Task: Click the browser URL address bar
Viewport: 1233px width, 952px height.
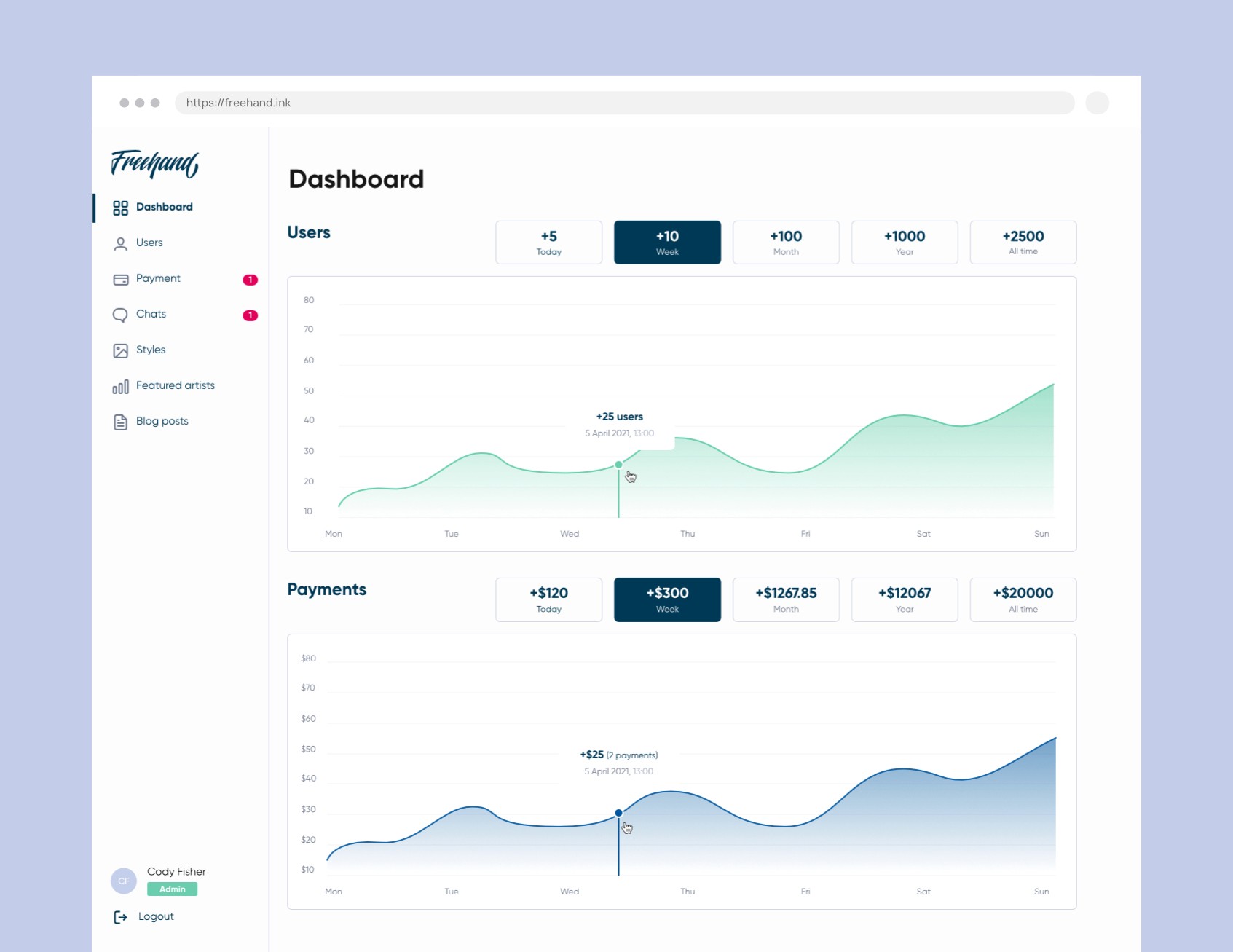Action: (624, 103)
